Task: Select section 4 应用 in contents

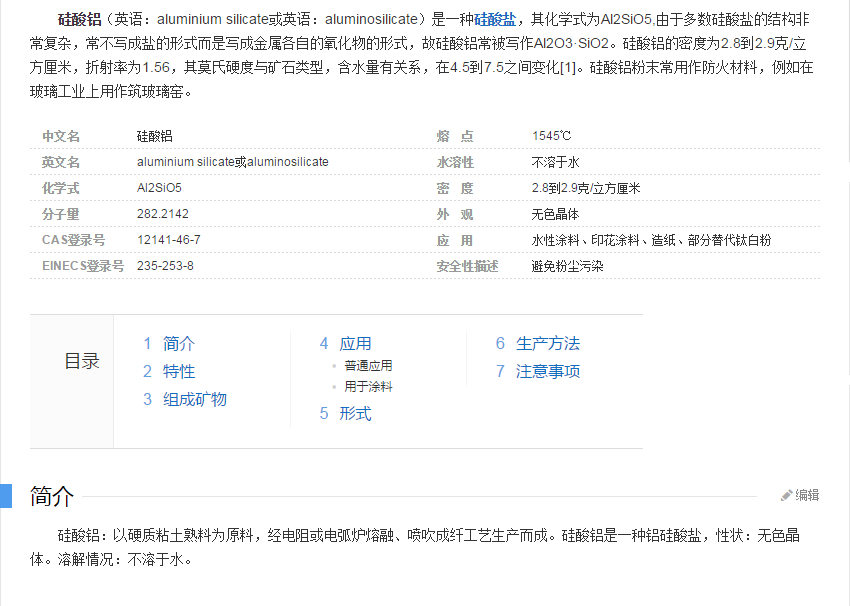Action: [x=355, y=343]
